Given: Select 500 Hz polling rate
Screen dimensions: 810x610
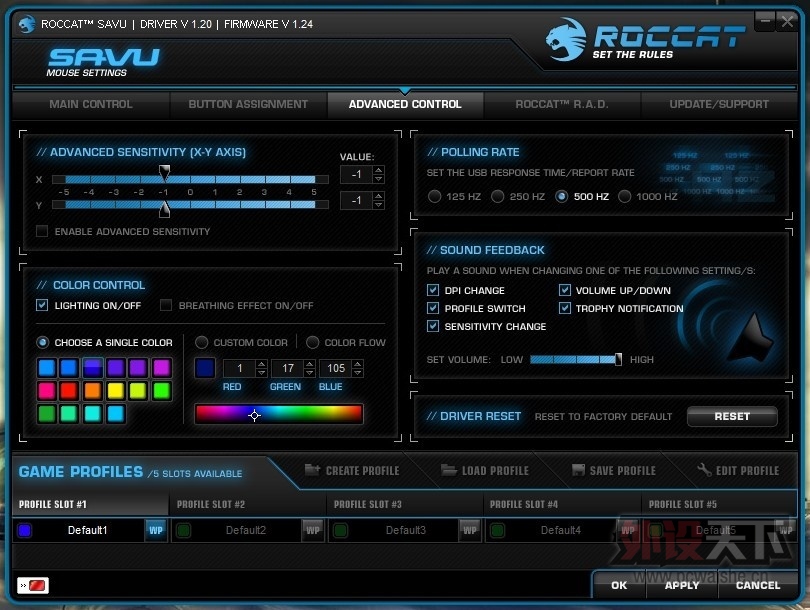Looking at the screenshot, I should click(562, 196).
